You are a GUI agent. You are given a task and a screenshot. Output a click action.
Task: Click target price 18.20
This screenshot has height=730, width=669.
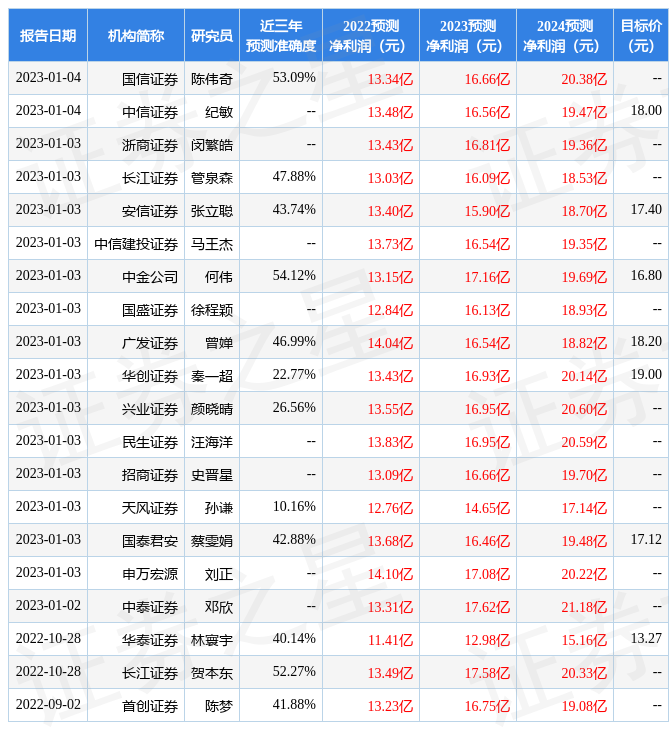tap(646, 342)
